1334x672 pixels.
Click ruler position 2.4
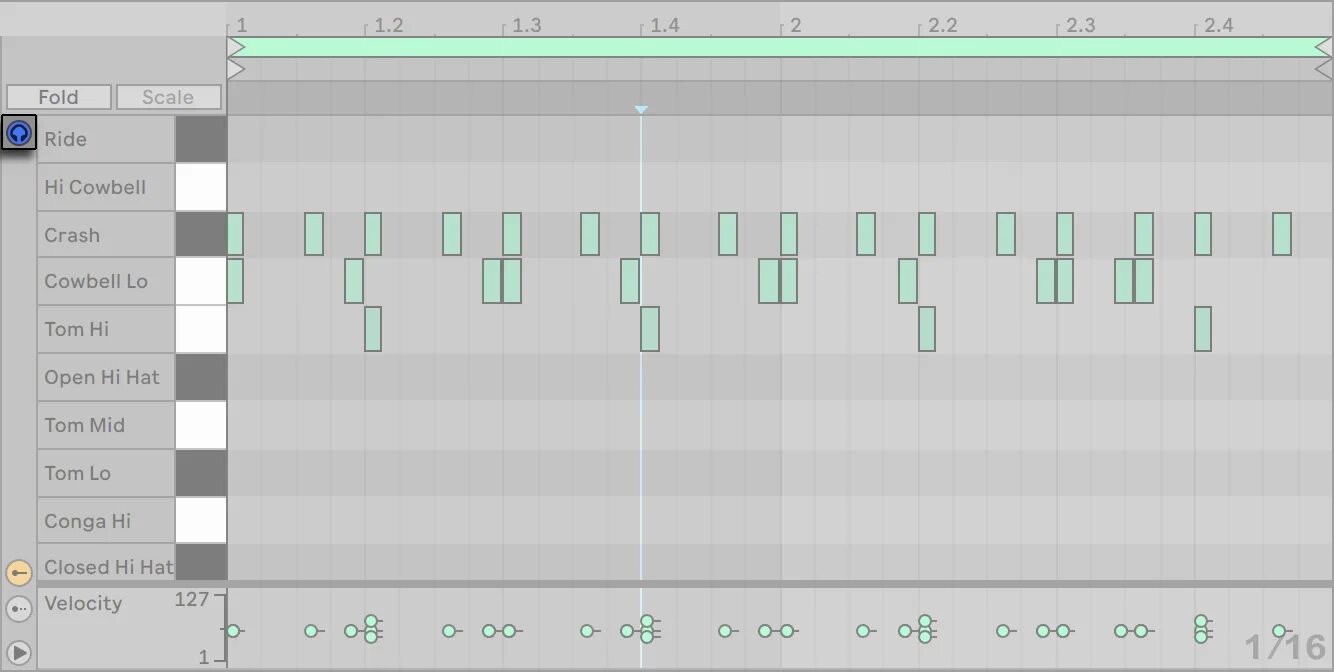point(1218,25)
